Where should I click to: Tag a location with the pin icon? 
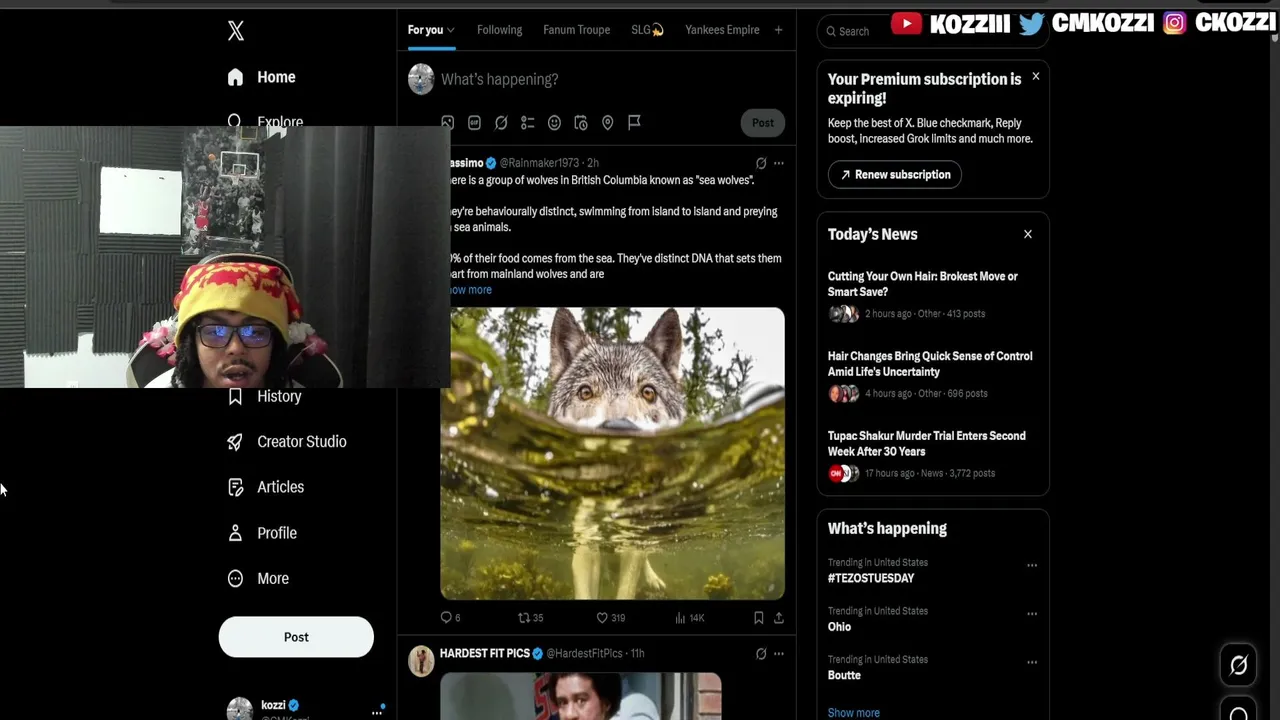(x=607, y=123)
